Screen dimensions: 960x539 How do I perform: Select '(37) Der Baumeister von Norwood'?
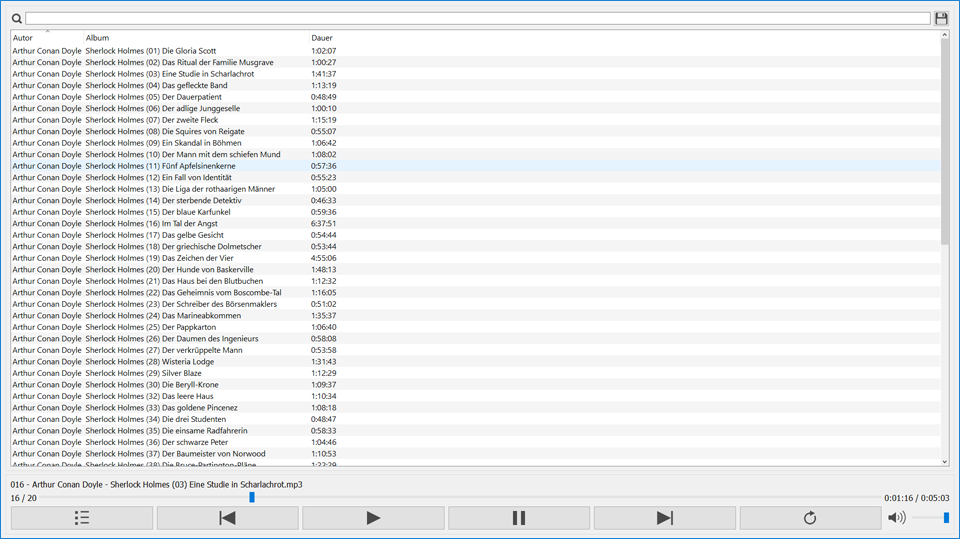pyautogui.click(x=476, y=454)
